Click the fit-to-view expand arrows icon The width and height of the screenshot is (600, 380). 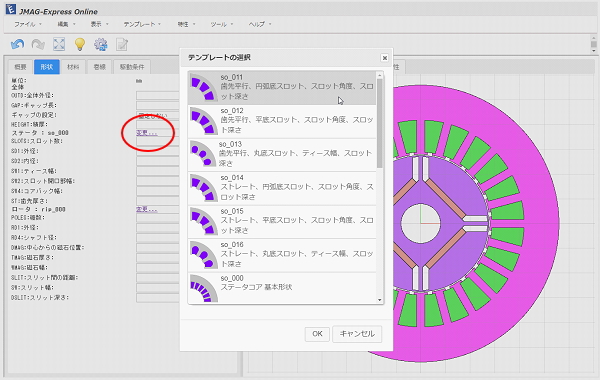(x=59, y=44)
